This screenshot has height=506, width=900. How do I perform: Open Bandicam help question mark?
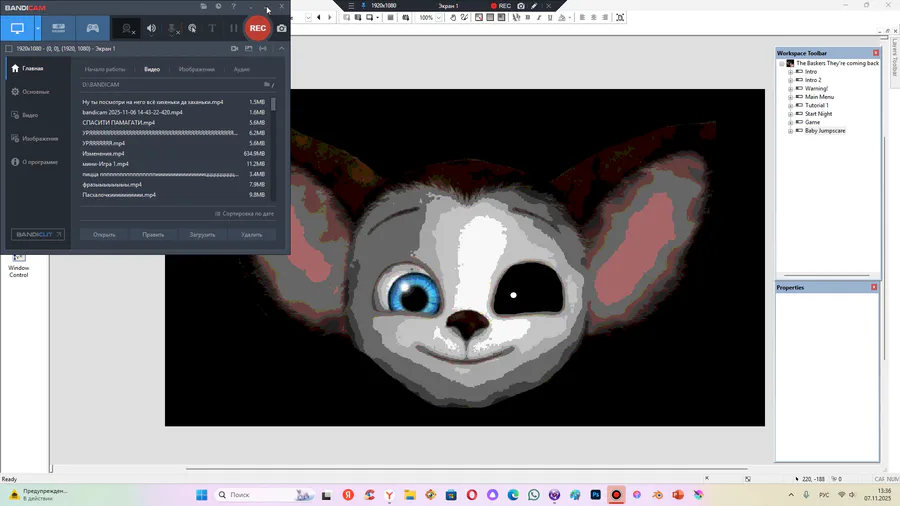(x=233, y=6)
